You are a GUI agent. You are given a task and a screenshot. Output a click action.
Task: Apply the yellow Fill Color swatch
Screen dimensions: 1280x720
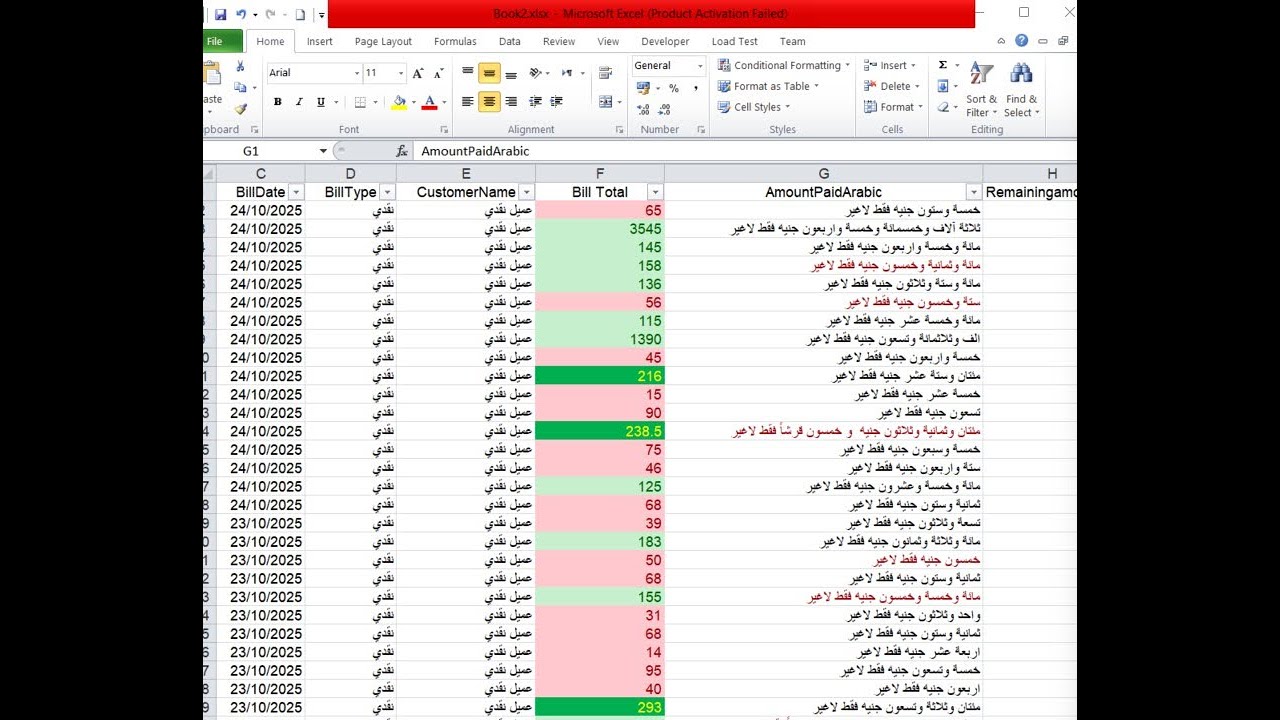[x=399, y=102]
